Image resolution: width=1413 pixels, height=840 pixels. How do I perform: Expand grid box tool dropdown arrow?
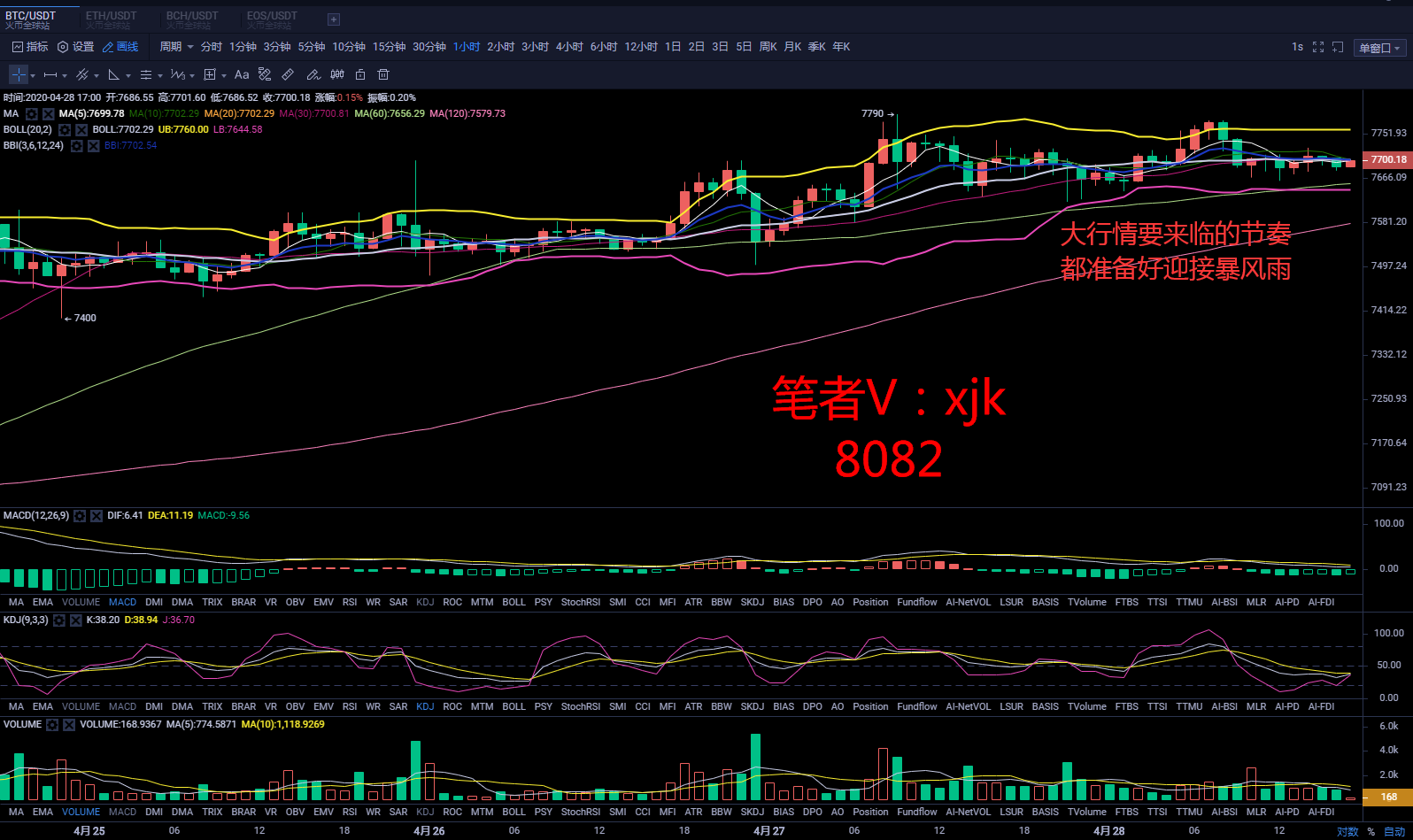[x=224, y=75]
